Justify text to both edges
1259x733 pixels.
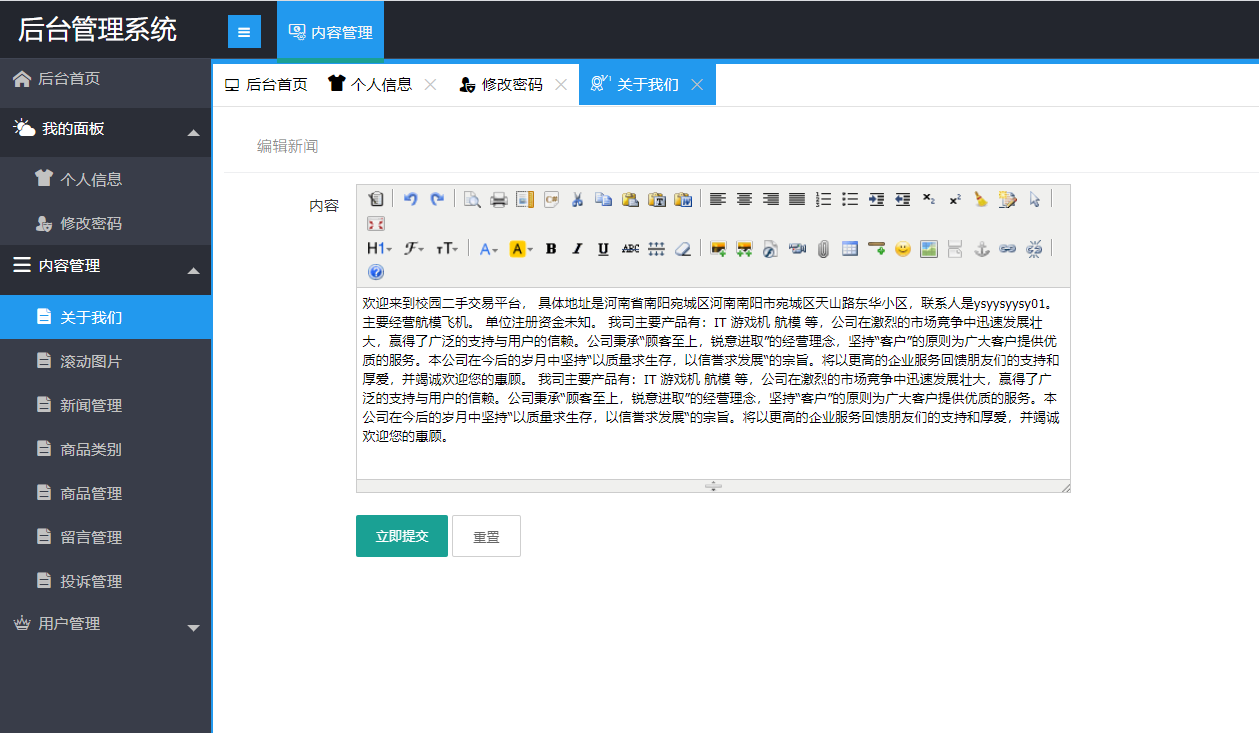click(797, 199)
